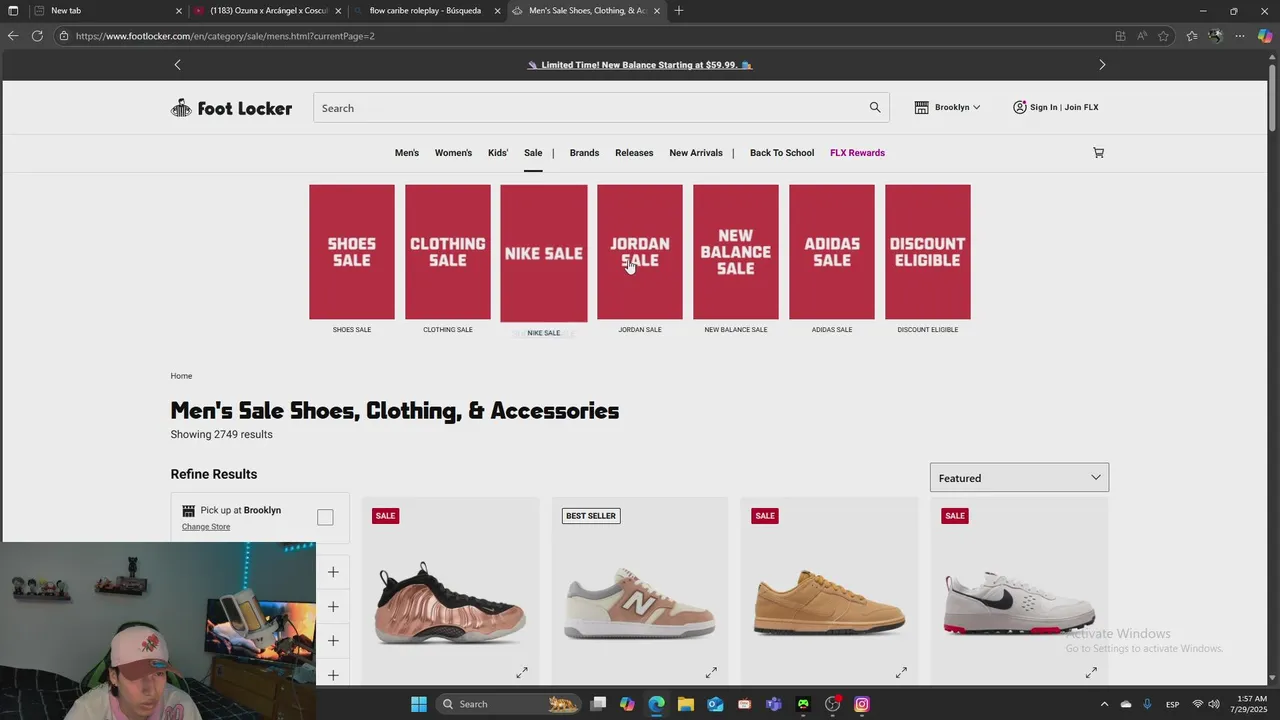1280x720 pixels.
Task: Open Edge Read aloud icon
Action: [1142, 36]
